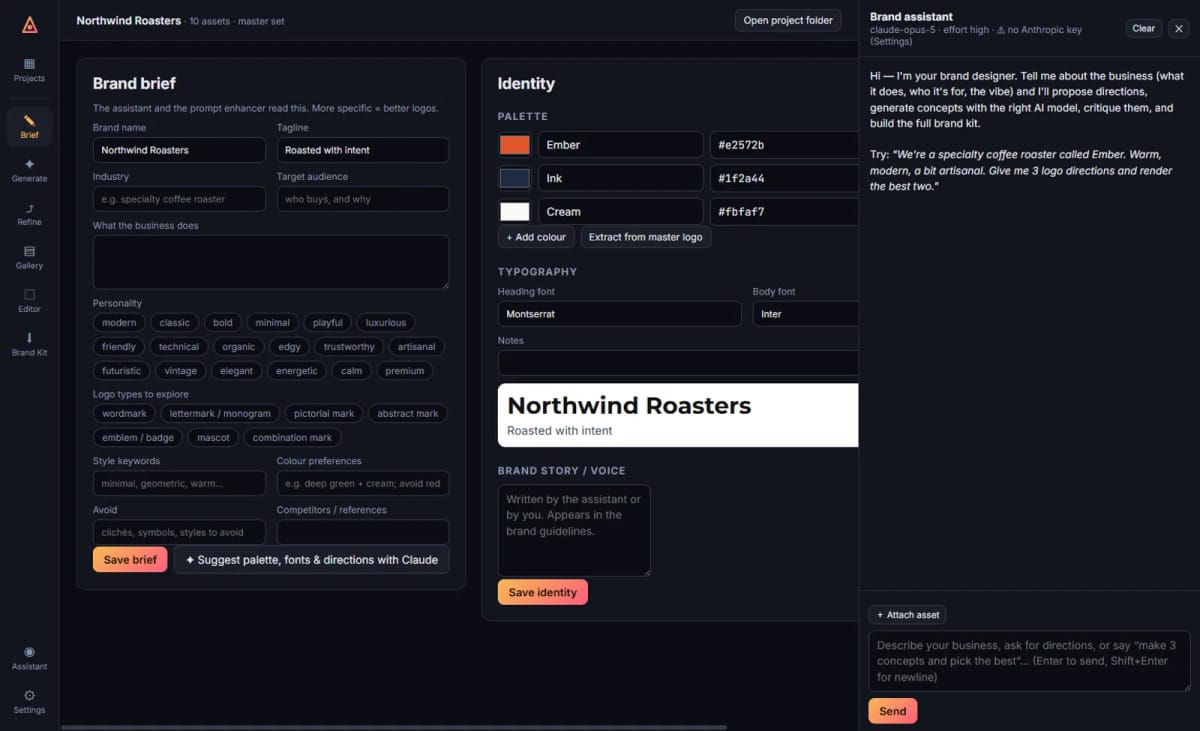1200x731 pixels.
Task: Open the Ink navy color swatch
Action: coord(514,178)
